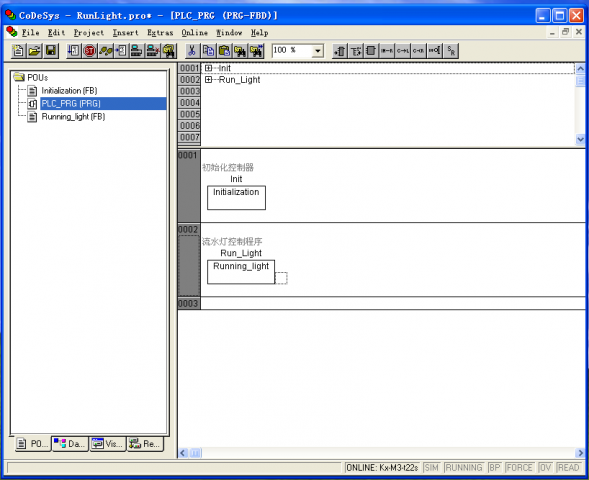Screen dimensions: 589x480
Task: Click the New file toolbar icon
Action: [18, 51]
